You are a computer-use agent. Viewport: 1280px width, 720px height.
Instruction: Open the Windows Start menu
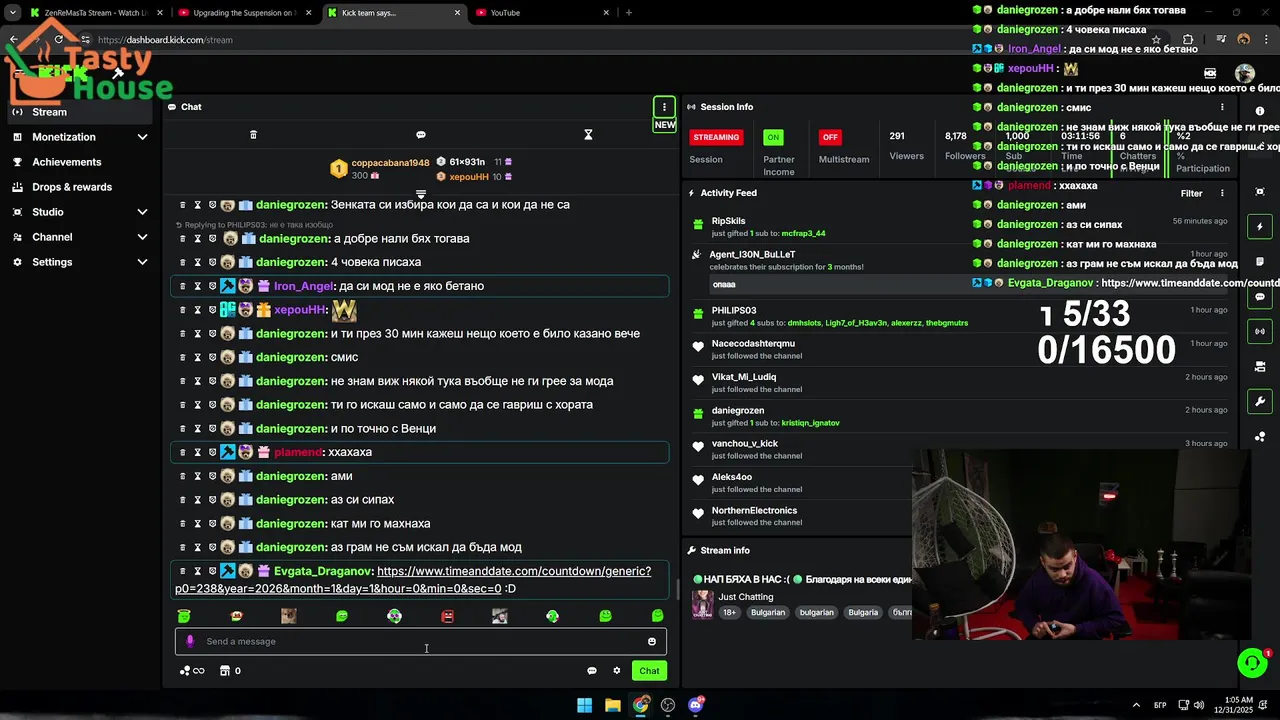click(584, 705)
